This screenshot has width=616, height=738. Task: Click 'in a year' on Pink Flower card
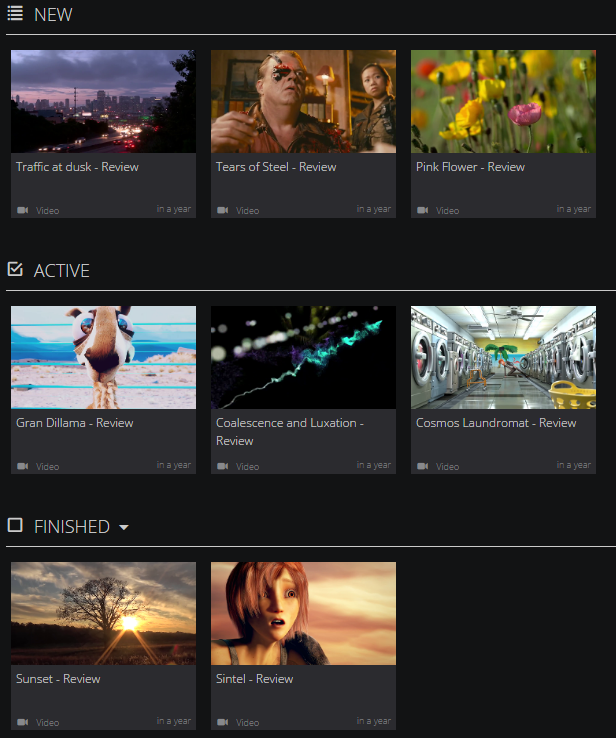pos(574,209)
